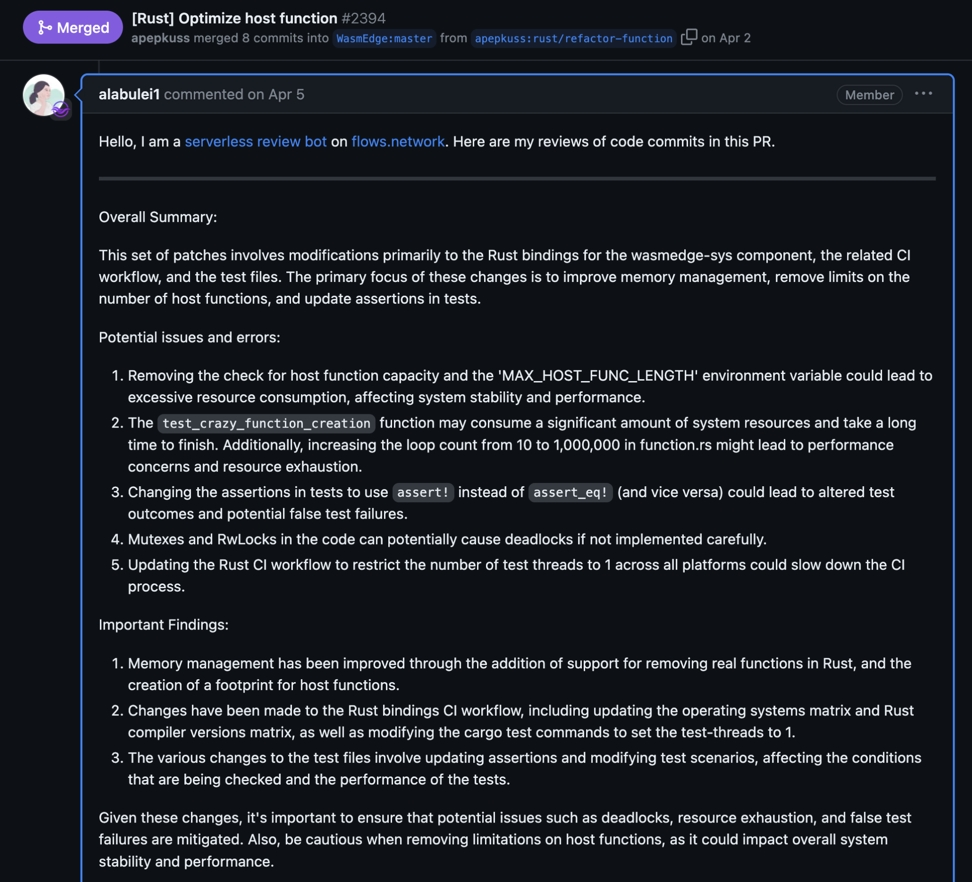Click the assert_eq! inline code snippet

pyautogui.click(x=570, y=492)
